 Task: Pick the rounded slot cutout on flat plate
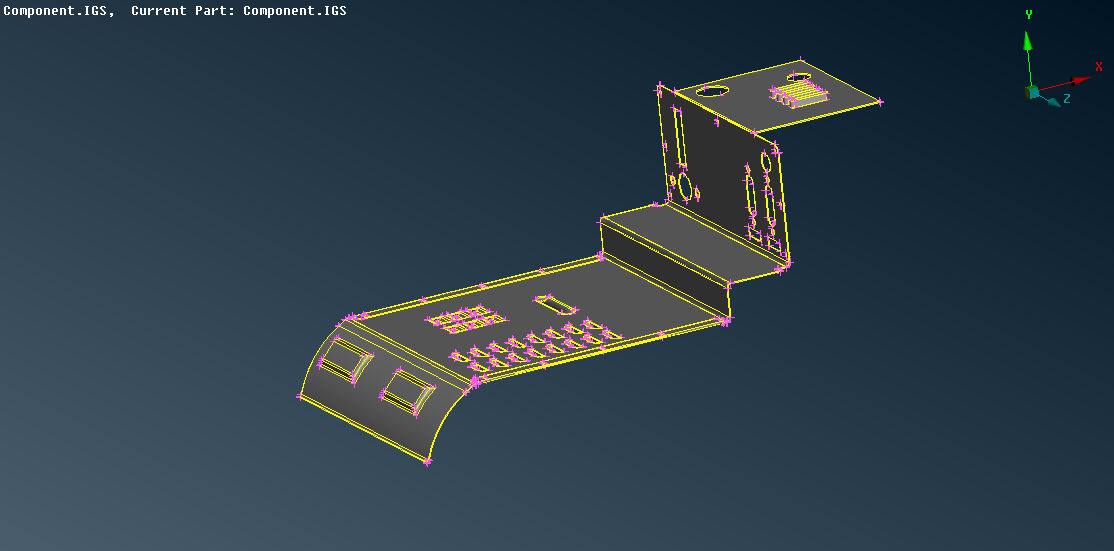[555, 303]
